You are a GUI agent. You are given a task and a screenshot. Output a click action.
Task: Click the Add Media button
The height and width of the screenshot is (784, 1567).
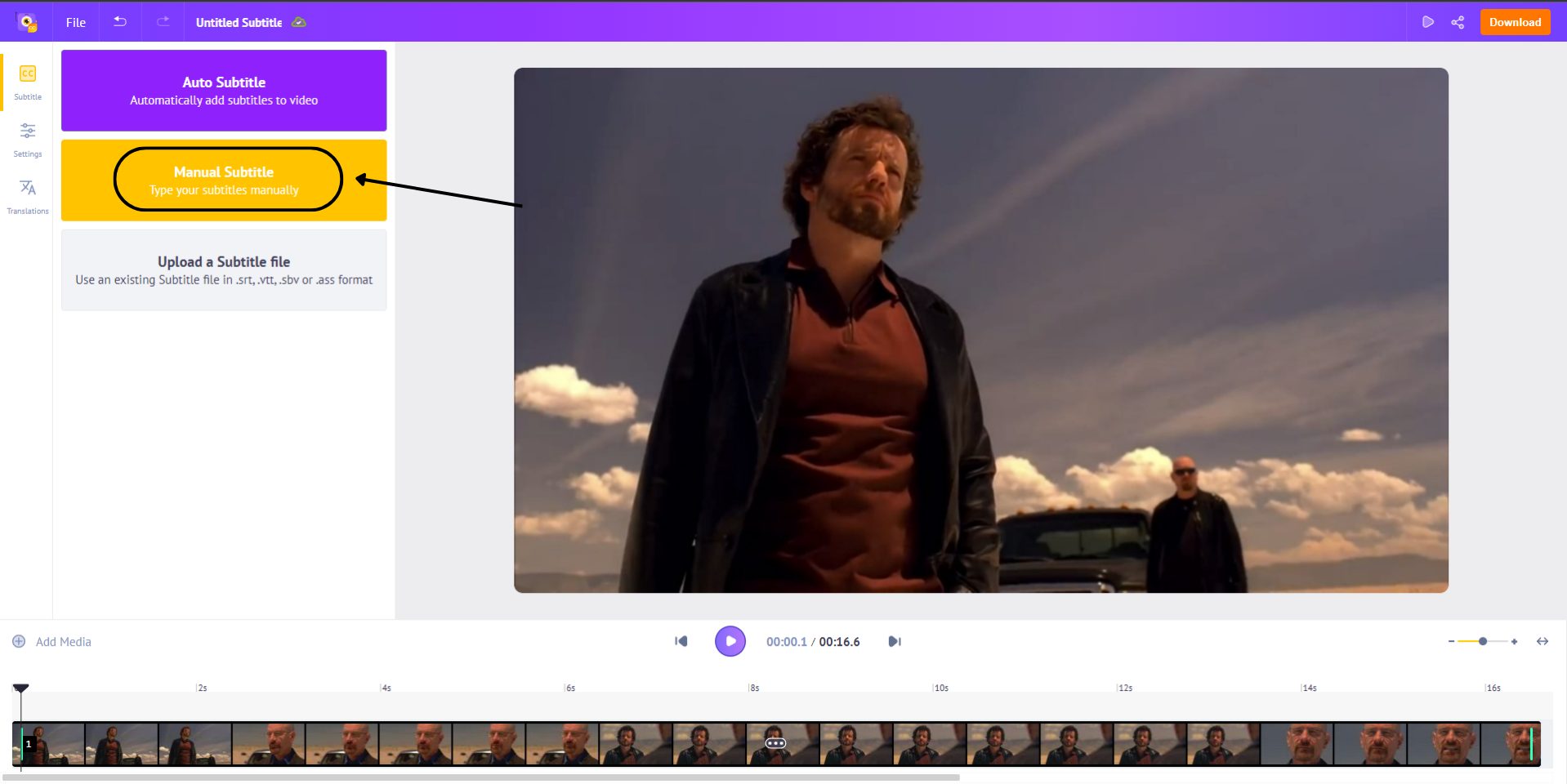(x=52, y=642)
